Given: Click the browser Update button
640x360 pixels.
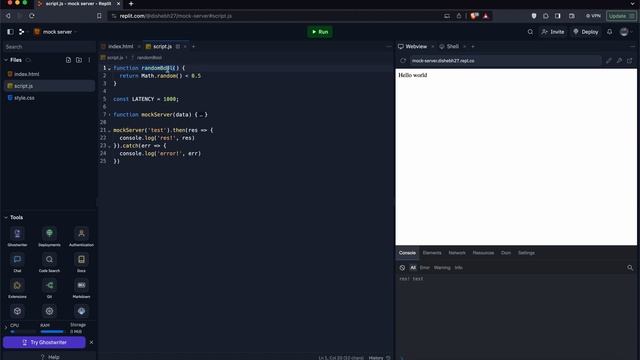Looking at the screenshot, I should (621, 16).
